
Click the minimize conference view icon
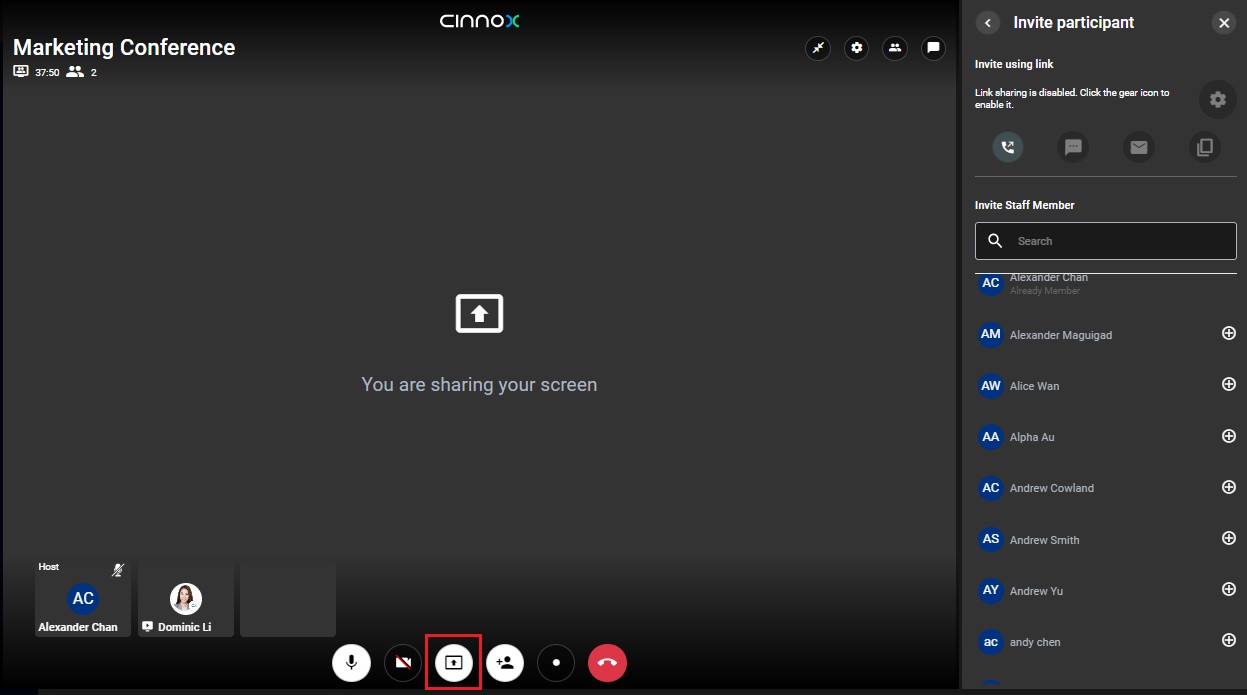click(819, 48)
